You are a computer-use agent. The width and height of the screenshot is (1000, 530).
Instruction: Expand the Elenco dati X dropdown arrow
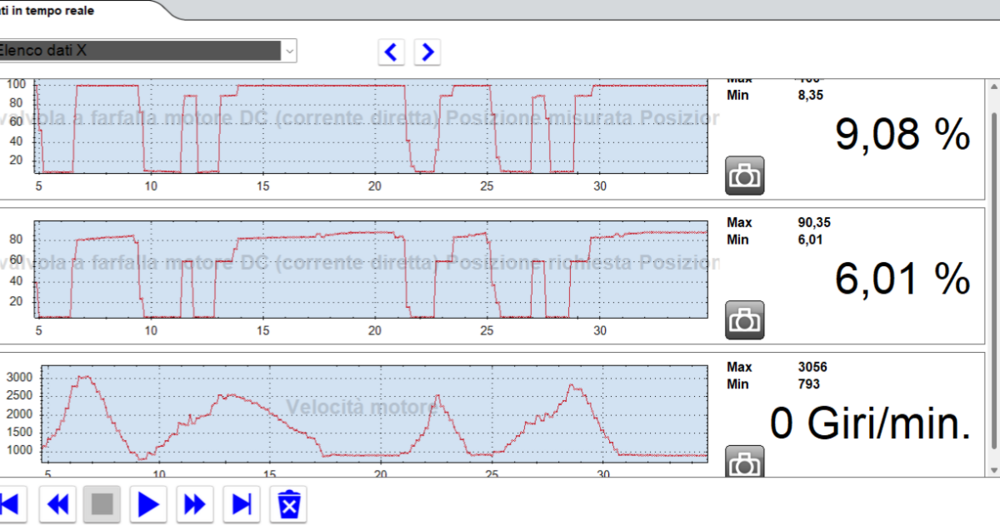[289, 50]
